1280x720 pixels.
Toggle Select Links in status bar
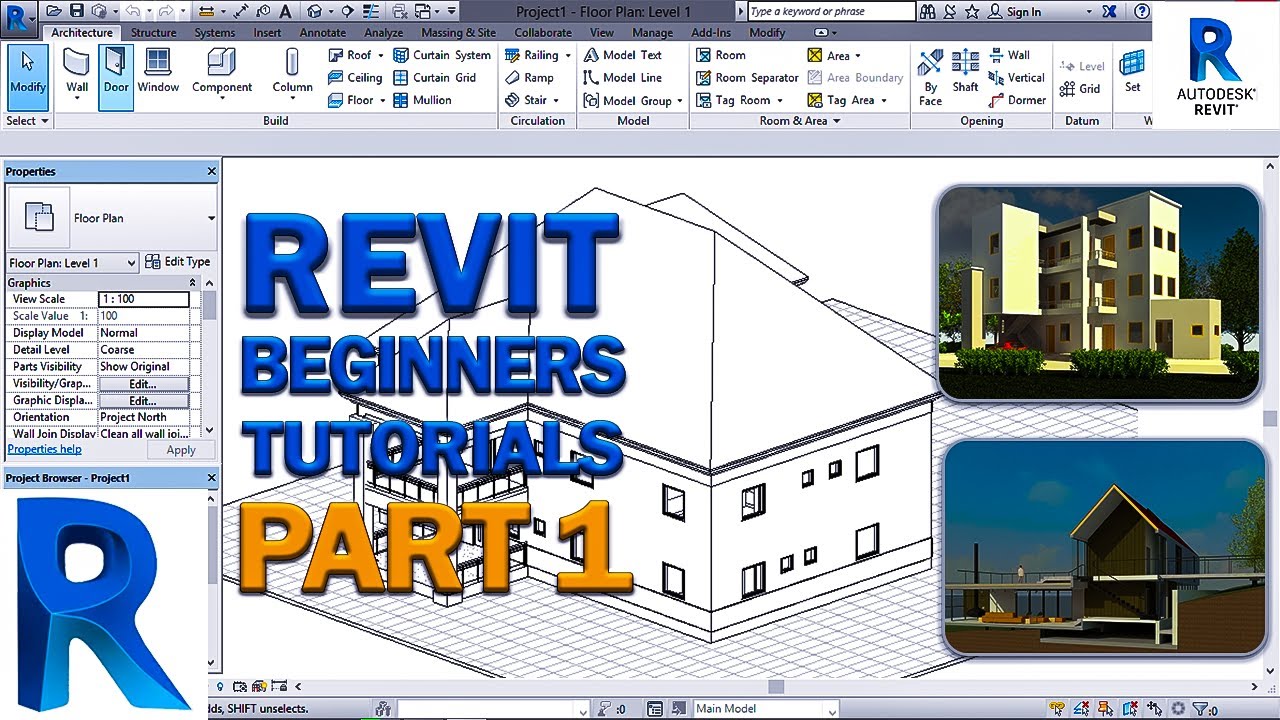click(x=1058, y=709)
